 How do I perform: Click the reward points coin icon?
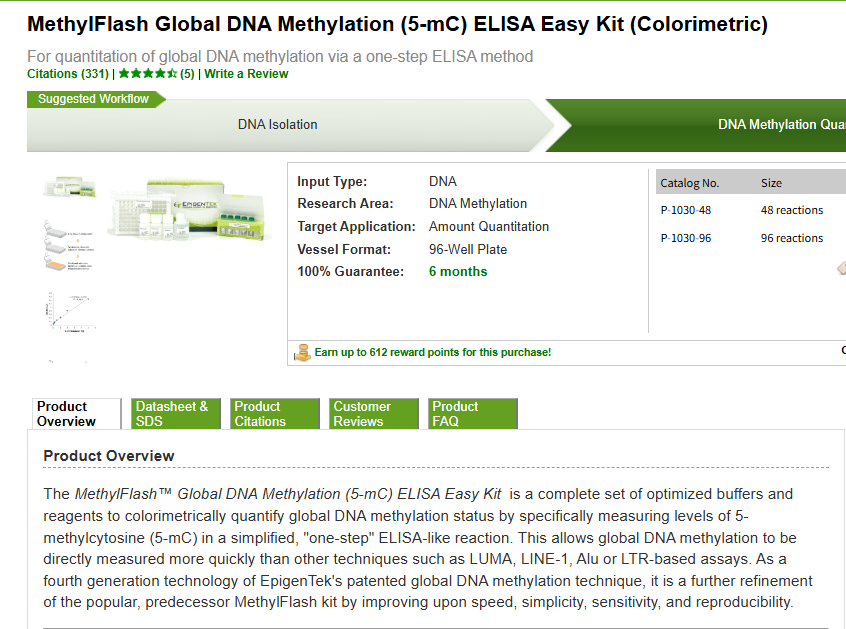(302, 352)
